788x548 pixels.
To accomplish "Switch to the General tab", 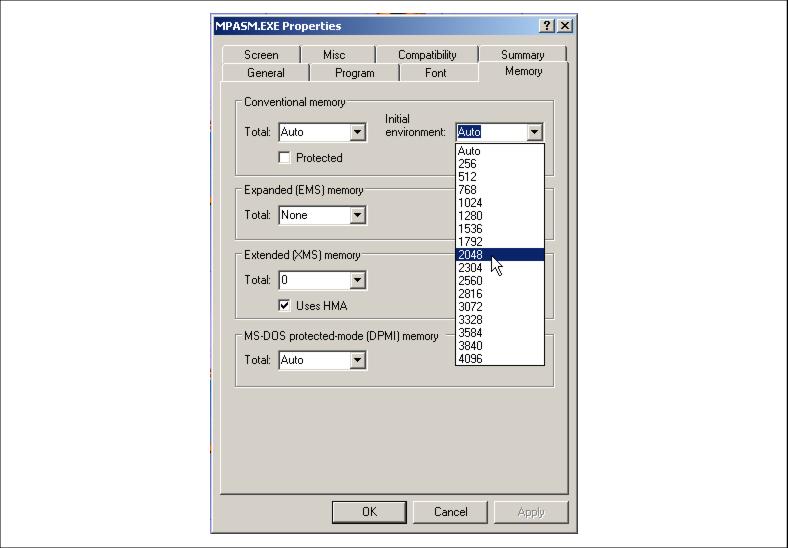I will click(x=265, y=72).
